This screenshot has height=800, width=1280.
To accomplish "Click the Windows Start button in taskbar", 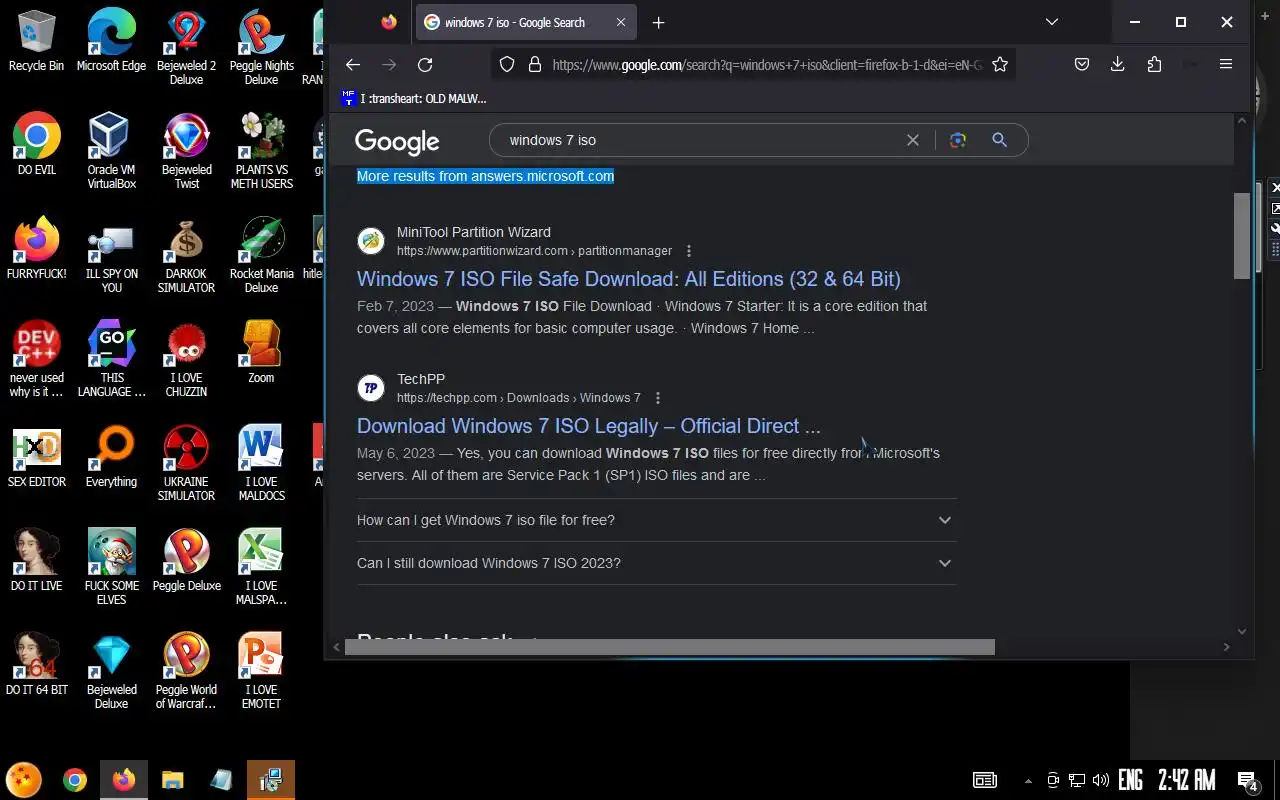I will pyautogui.click(x=24, y=780).
